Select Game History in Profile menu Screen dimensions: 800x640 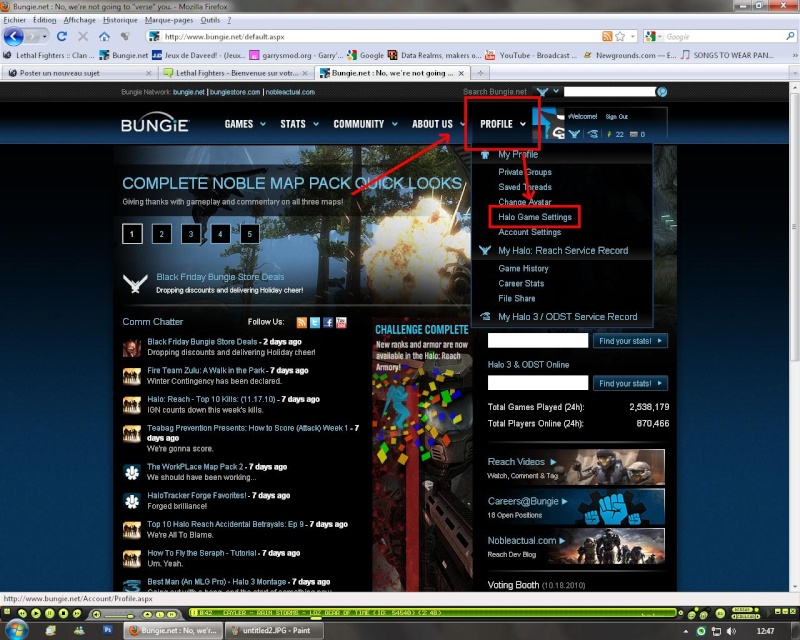523,268
